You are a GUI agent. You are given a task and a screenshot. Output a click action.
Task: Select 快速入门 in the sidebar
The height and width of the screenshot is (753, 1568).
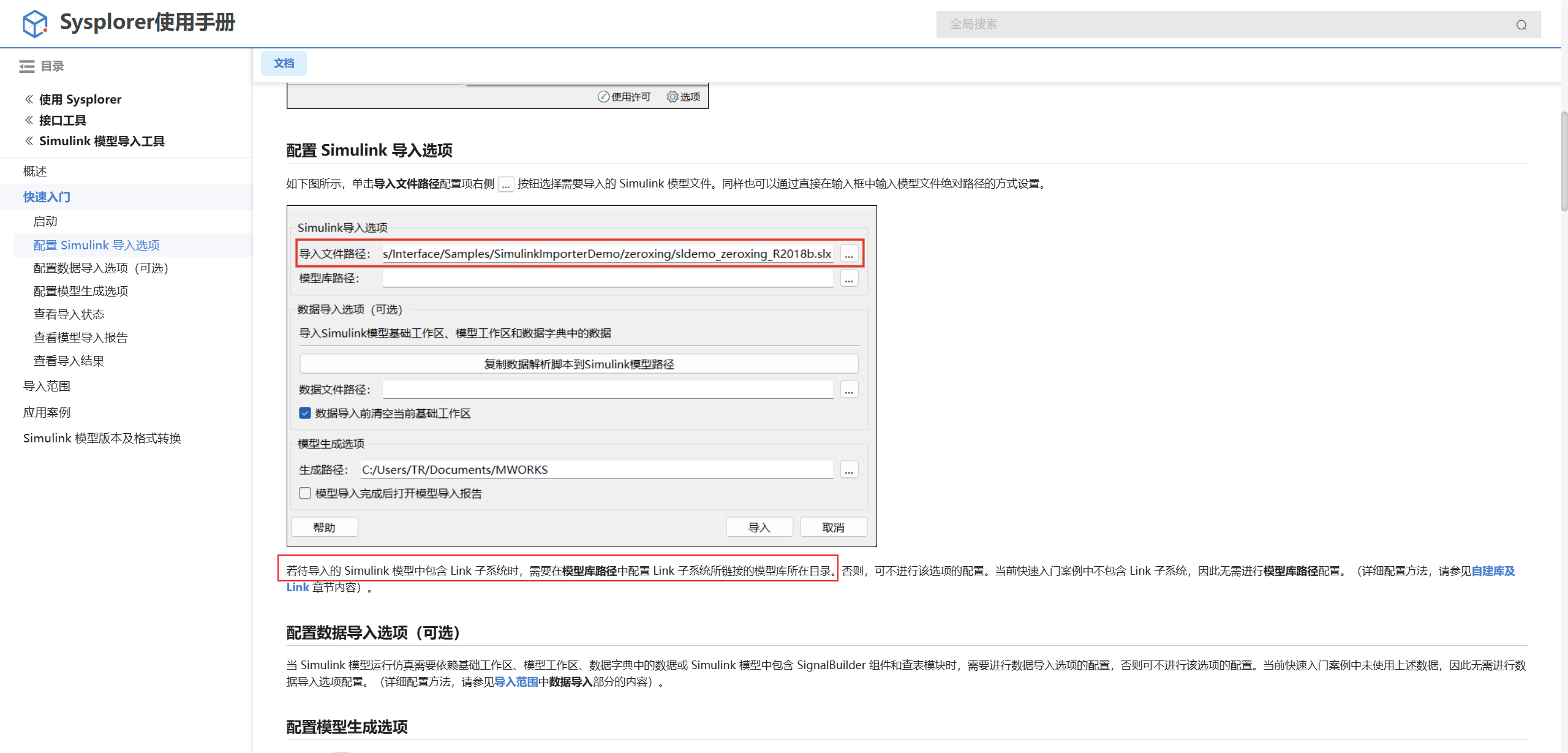(x=47, y=197)
